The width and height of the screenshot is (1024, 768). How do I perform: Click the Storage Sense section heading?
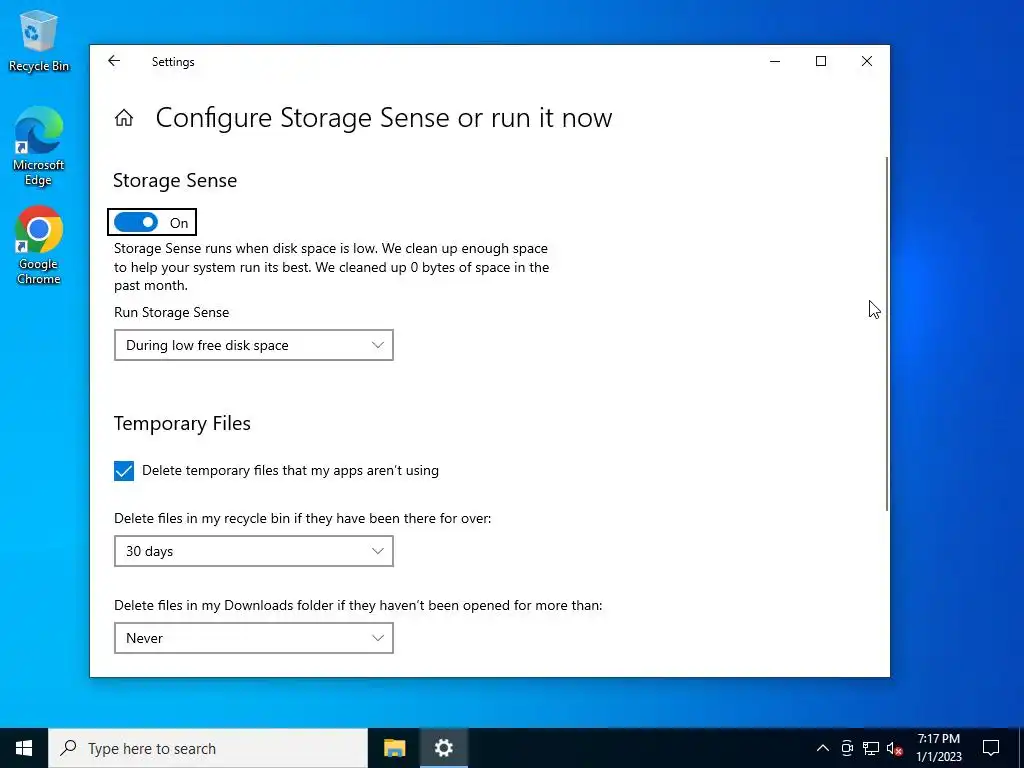175,180
